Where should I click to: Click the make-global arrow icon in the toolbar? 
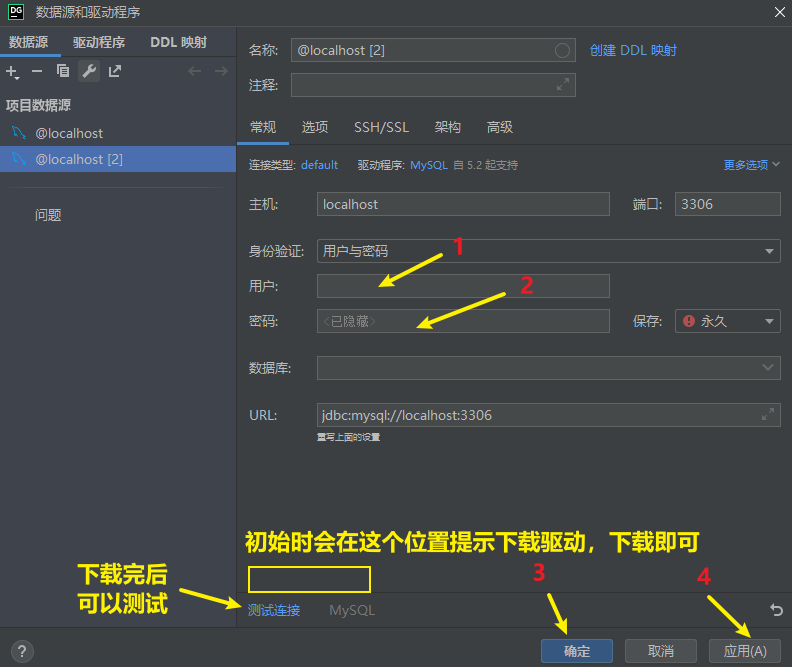pos(115,71)
